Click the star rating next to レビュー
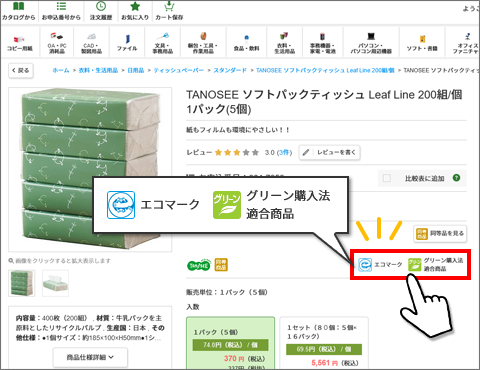480x370 pixels. [x=237, y=153]
